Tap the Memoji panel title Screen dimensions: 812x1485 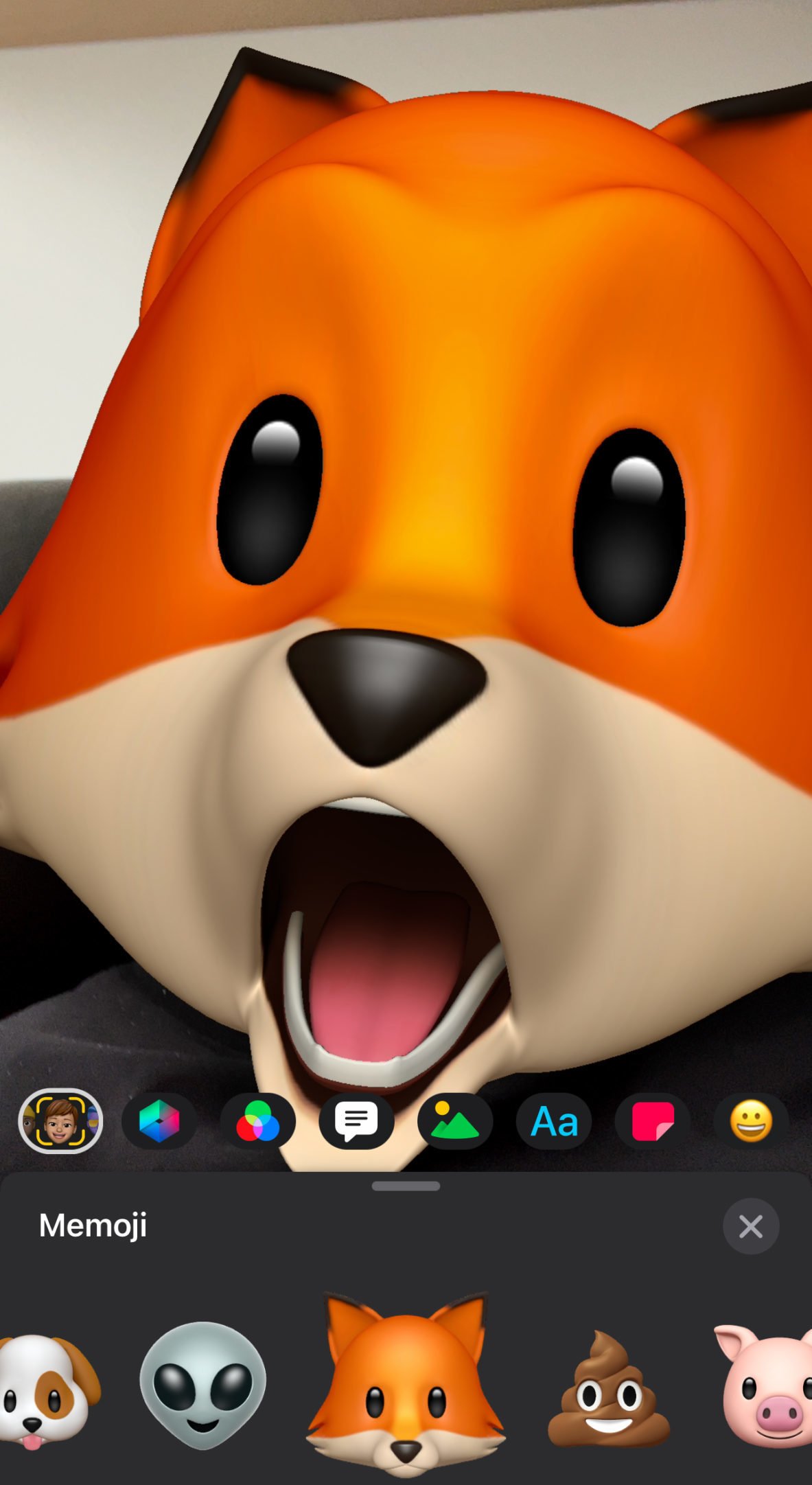(x=93, y=1225)
